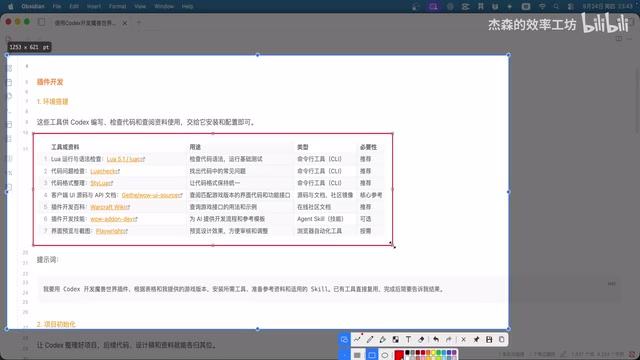Open the large red current-color picker

399,355
